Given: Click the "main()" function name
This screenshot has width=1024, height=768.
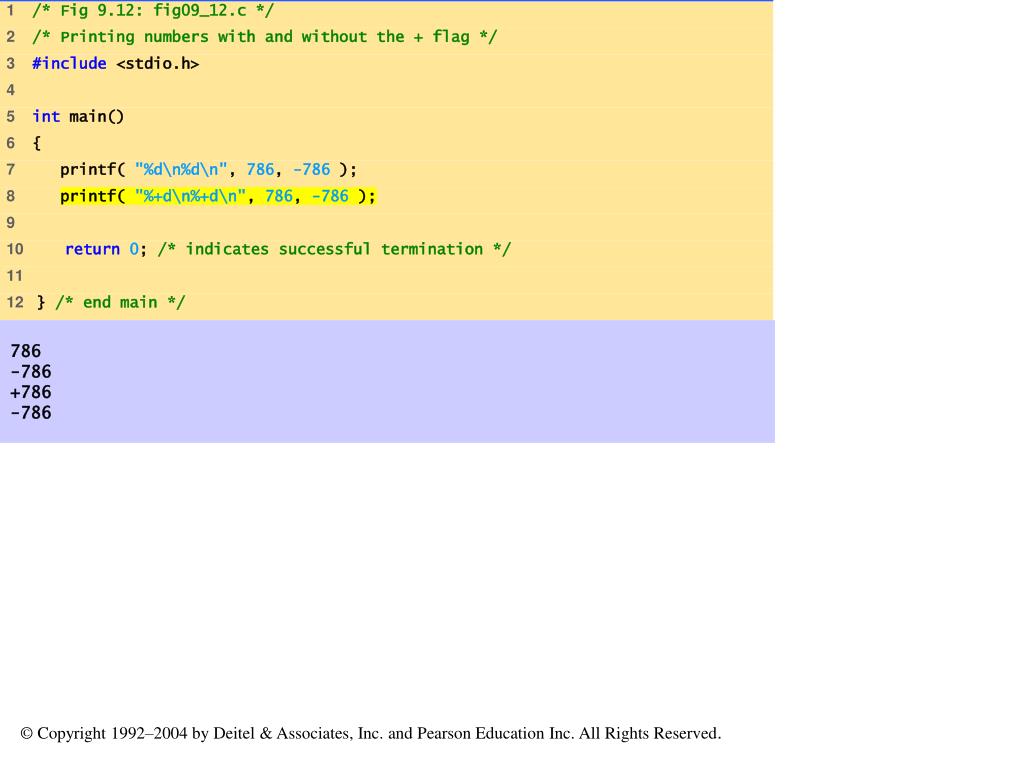Looking at the screenshot, I should pyautogui.click(x=97, y=116).
